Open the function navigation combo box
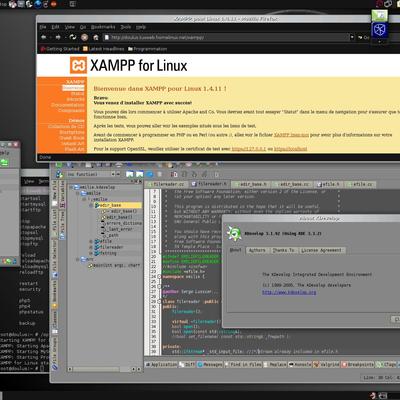 93,174
